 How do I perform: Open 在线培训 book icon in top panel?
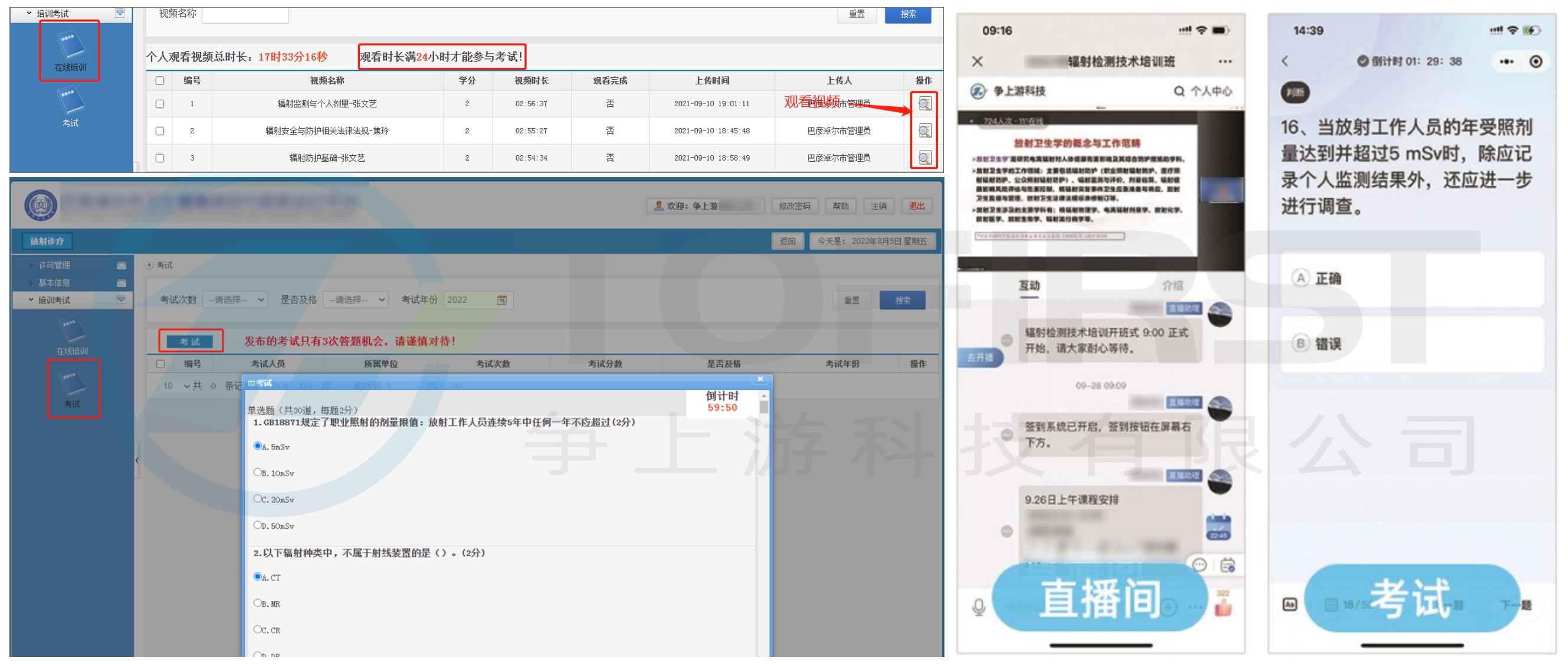click(x=70, y=45)
